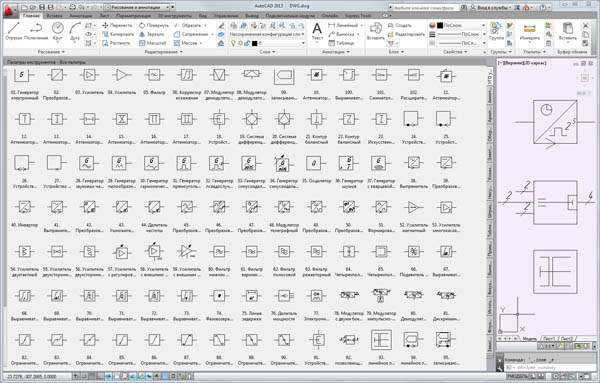Select the Отрезок line tool
Screen dimensions: 600x383
pyautogui.click(x=13, y=31)
